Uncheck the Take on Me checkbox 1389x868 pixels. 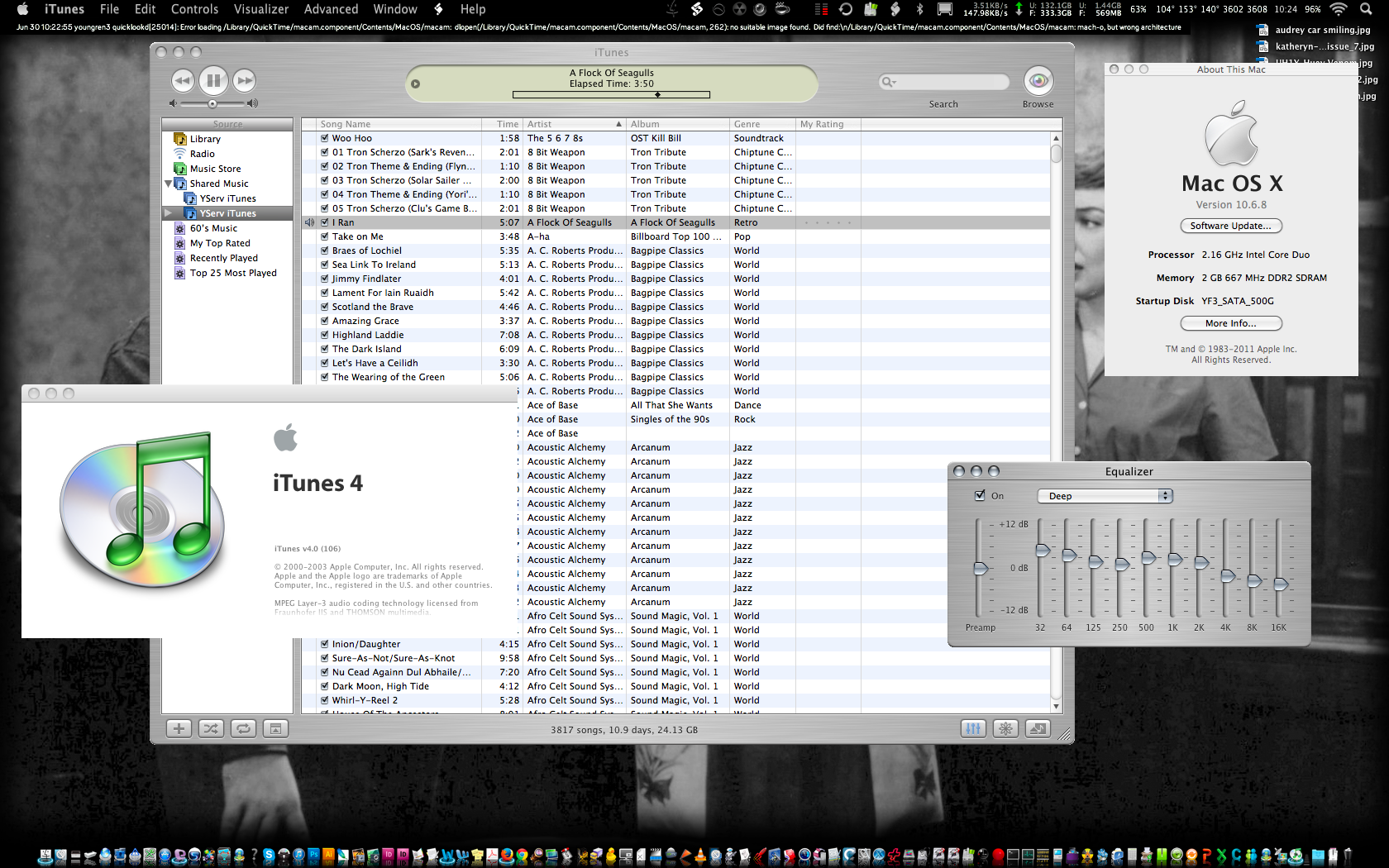tap(325, 236)
